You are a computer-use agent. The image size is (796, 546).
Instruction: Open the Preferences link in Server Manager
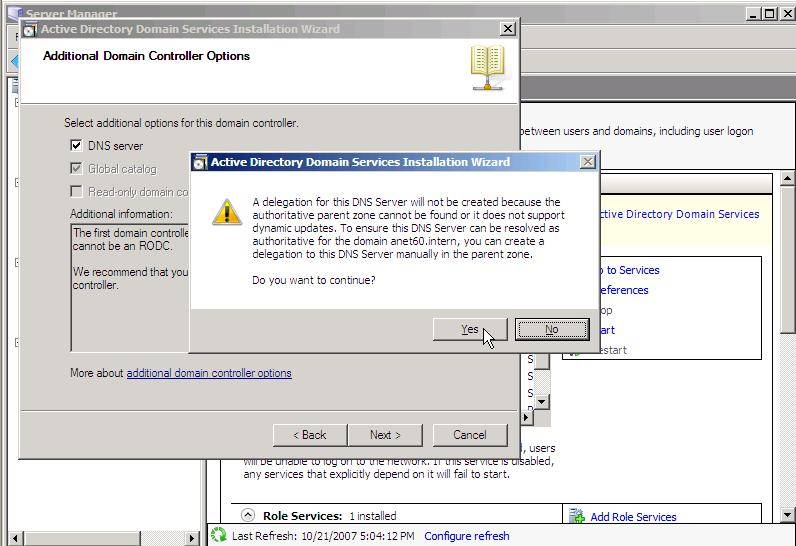point(623,290)
